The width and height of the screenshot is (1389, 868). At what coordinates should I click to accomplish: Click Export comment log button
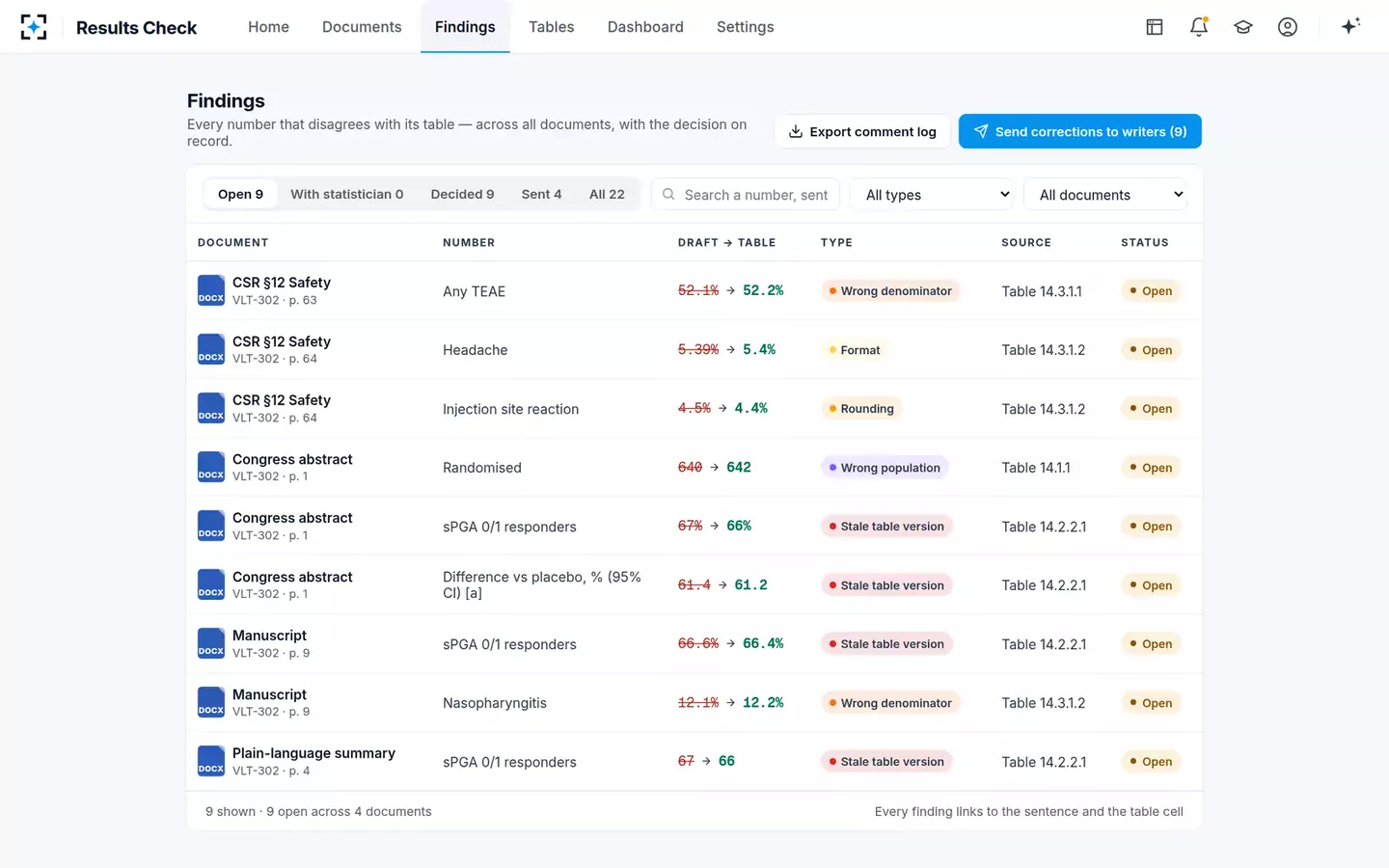pos(862,131)
